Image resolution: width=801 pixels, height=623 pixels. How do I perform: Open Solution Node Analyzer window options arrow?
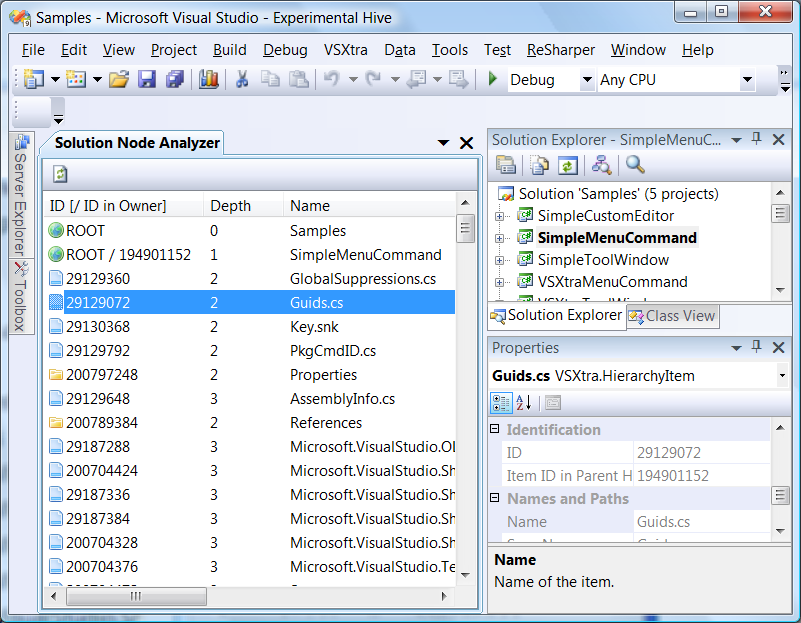click(x=443, y=143)
